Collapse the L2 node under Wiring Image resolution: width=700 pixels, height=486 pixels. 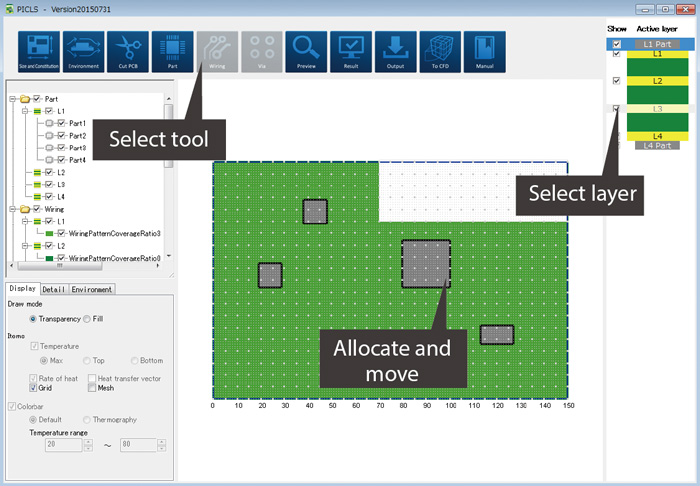point(25,246)
